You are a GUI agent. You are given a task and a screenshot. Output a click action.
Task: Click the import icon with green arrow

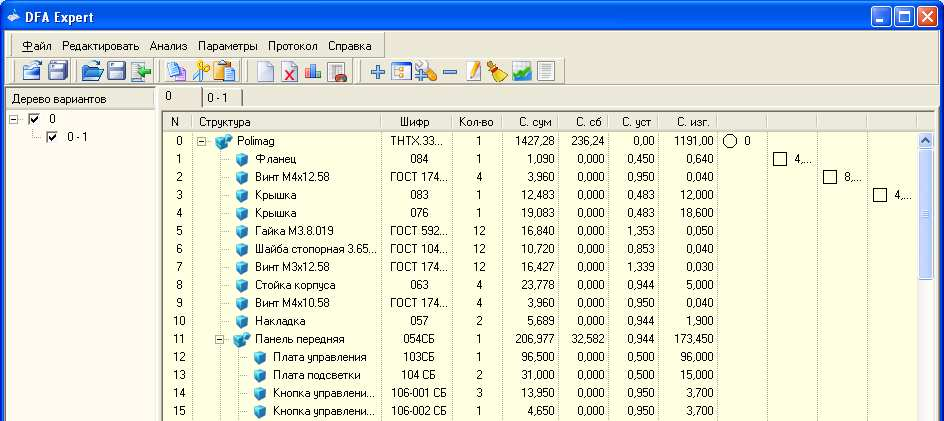tap(141, 71)
